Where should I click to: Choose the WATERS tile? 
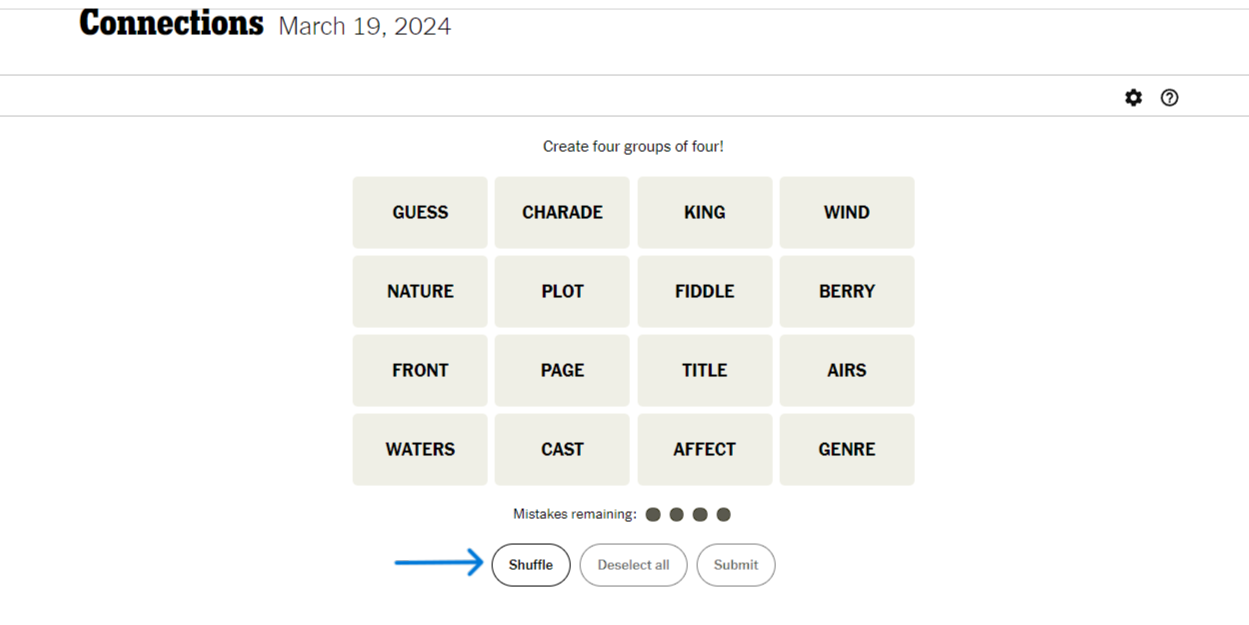coord(420,449)
